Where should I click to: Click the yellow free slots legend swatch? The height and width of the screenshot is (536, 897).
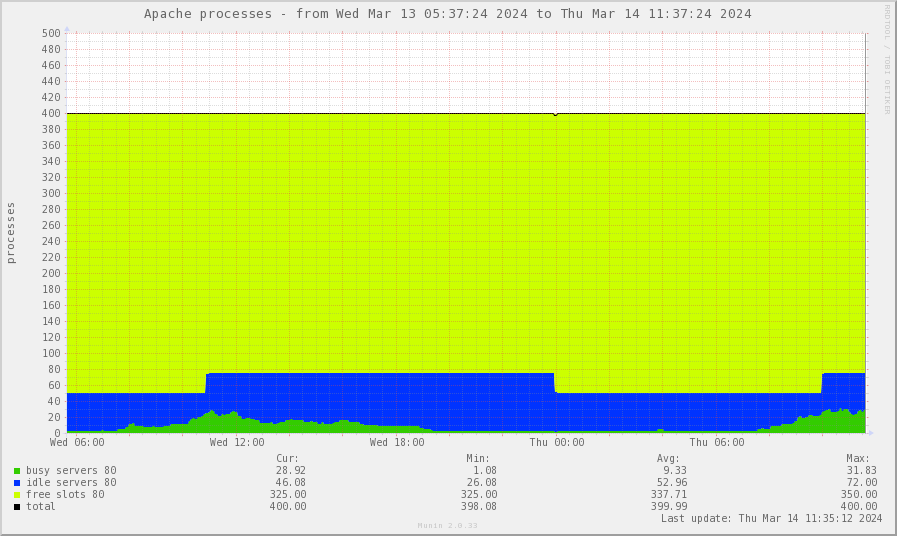coord(17,494)
